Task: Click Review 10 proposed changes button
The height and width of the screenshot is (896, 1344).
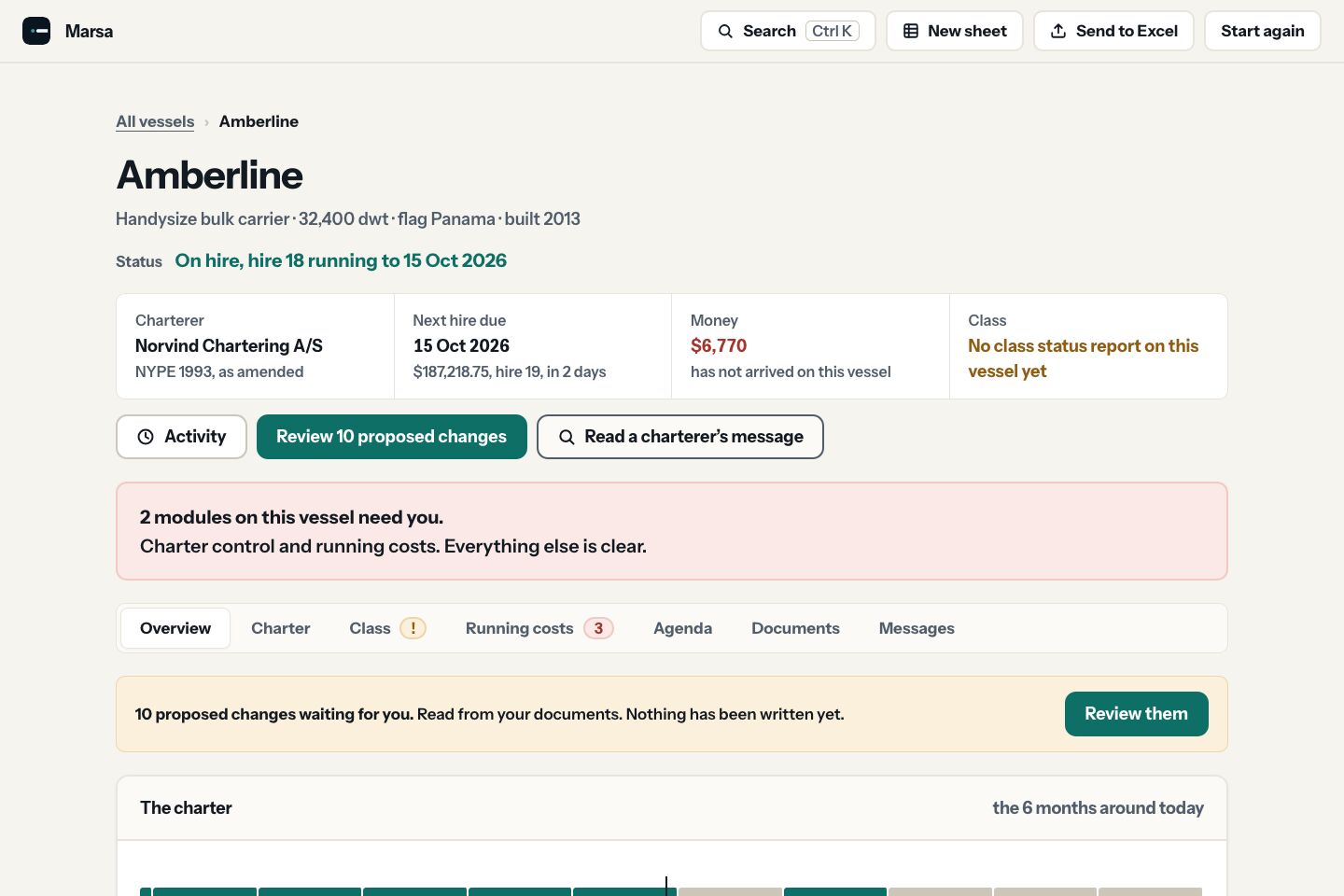Action: (x=392, y=437)
